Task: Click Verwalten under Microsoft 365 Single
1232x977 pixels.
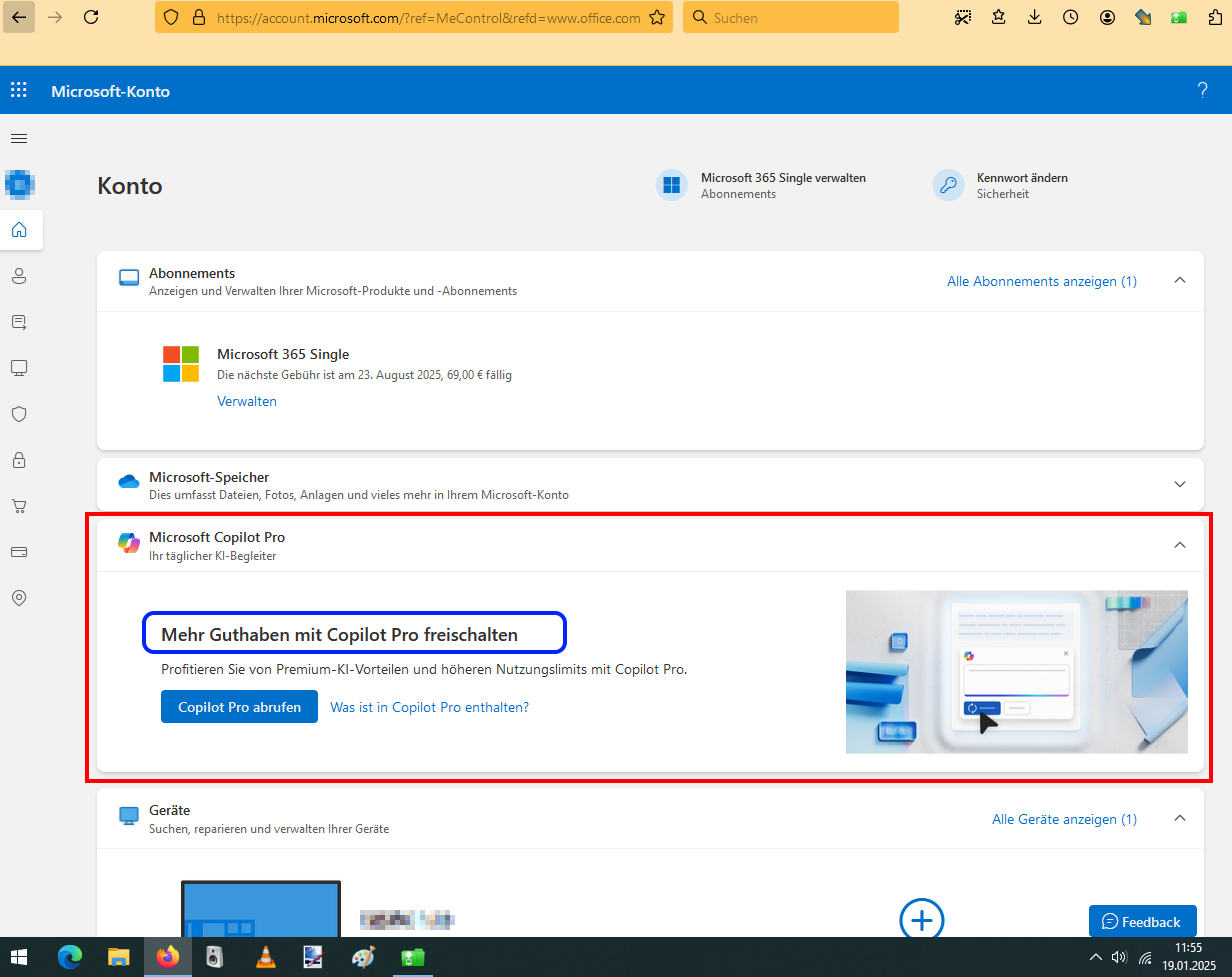Action: 246,401
